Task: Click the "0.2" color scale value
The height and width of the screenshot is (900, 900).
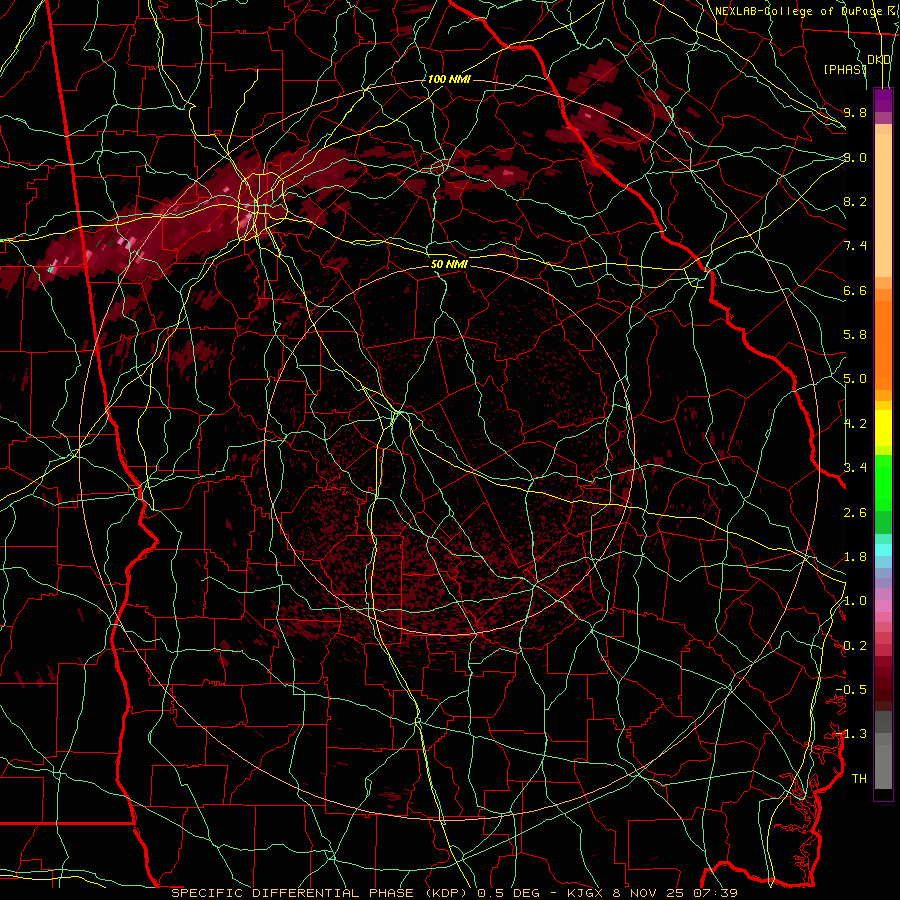Action: click(x=855, y=646)
